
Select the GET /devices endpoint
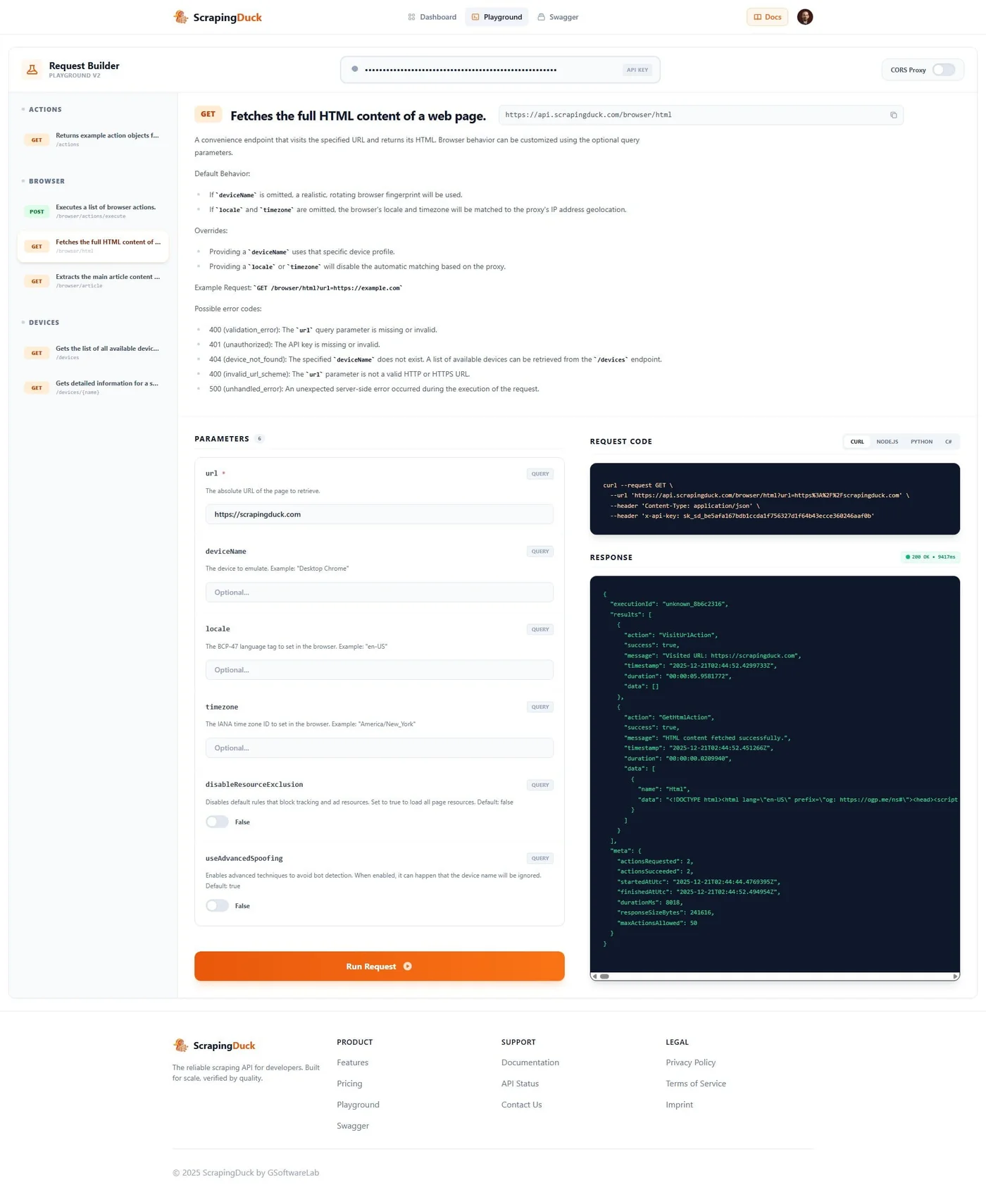[x=93, y=352]
